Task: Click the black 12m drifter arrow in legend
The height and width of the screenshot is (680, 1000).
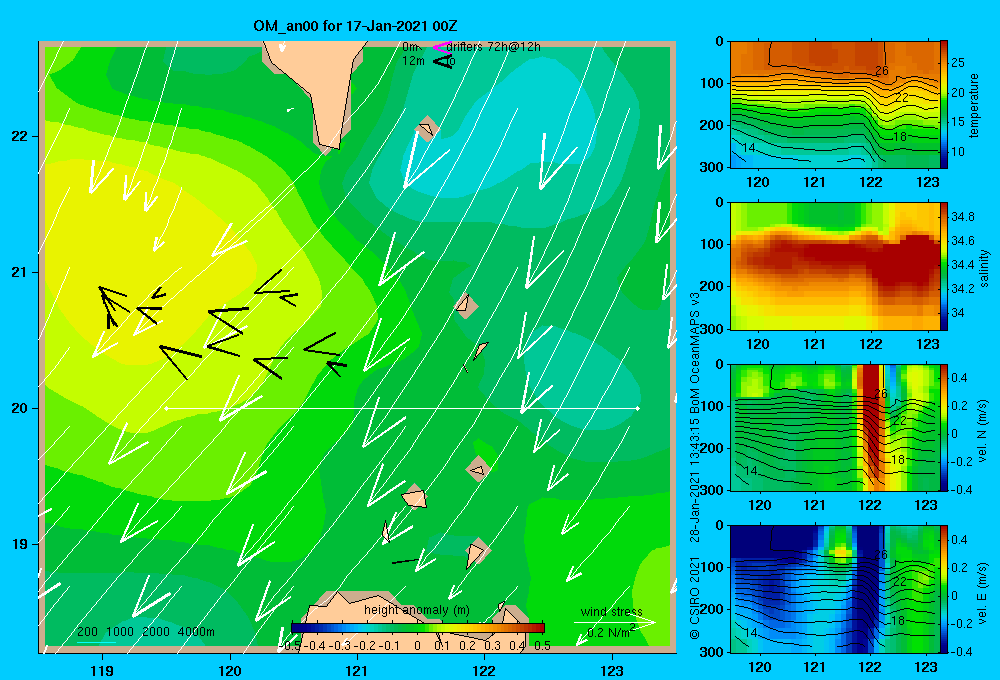Action: (443, 61)
